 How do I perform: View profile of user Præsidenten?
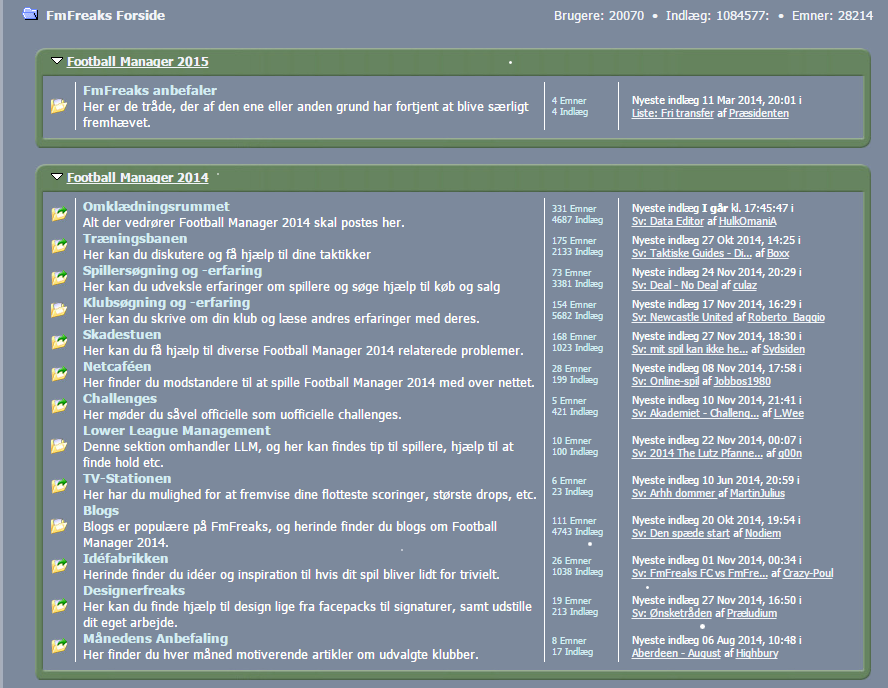759,113
